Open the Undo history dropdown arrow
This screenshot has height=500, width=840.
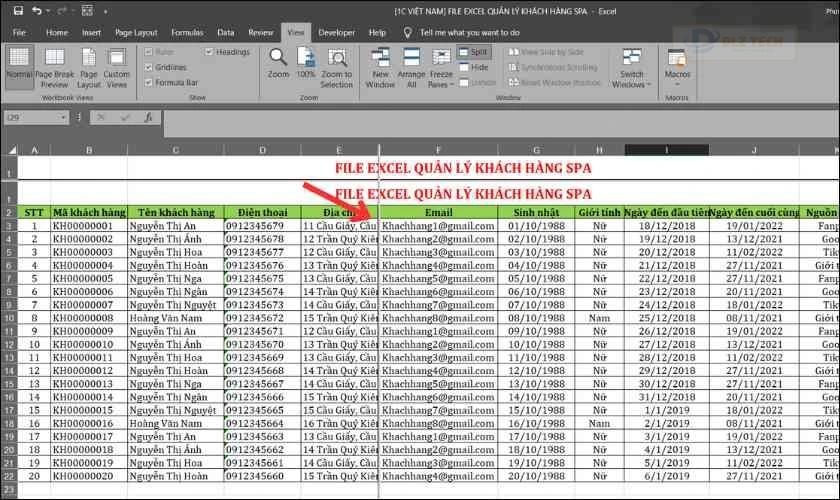pyautogui.click(x=47, y=11)
